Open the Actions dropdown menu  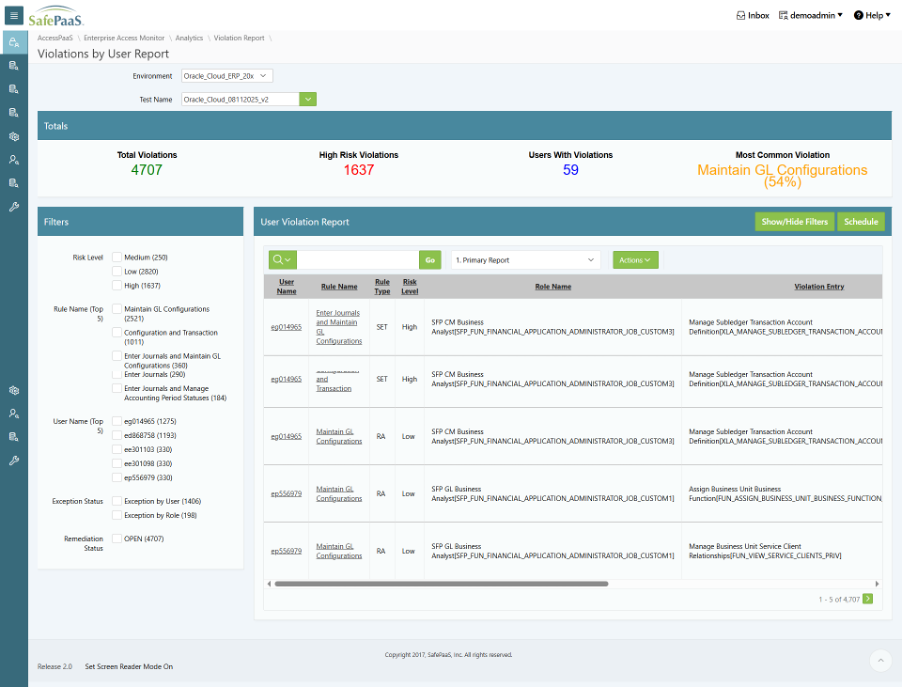pos(635,260)
